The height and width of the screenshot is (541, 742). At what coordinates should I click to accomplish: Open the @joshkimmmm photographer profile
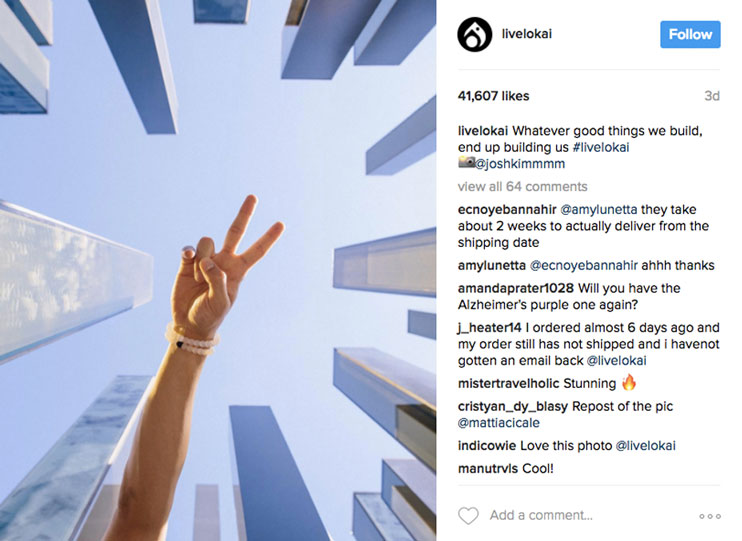(520, 164)
